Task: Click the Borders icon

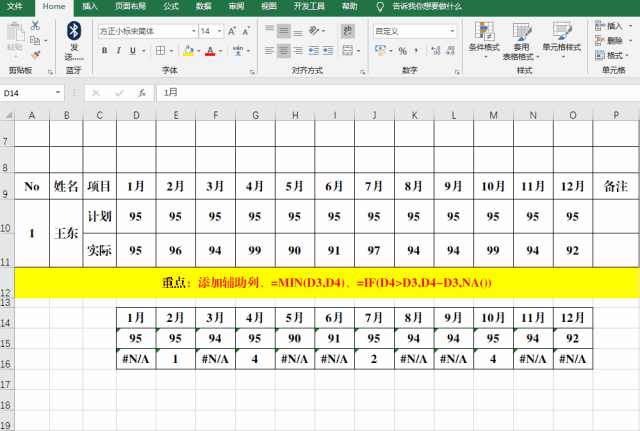Action: tap(160, 51)
